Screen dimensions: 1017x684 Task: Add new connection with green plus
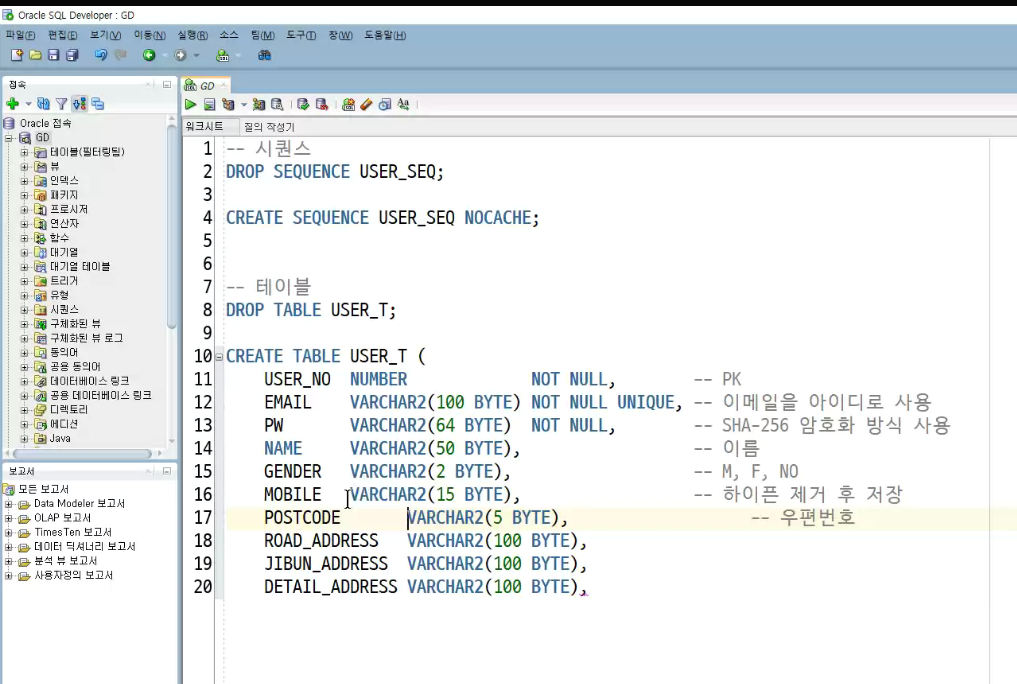click(x=12, y=103)
